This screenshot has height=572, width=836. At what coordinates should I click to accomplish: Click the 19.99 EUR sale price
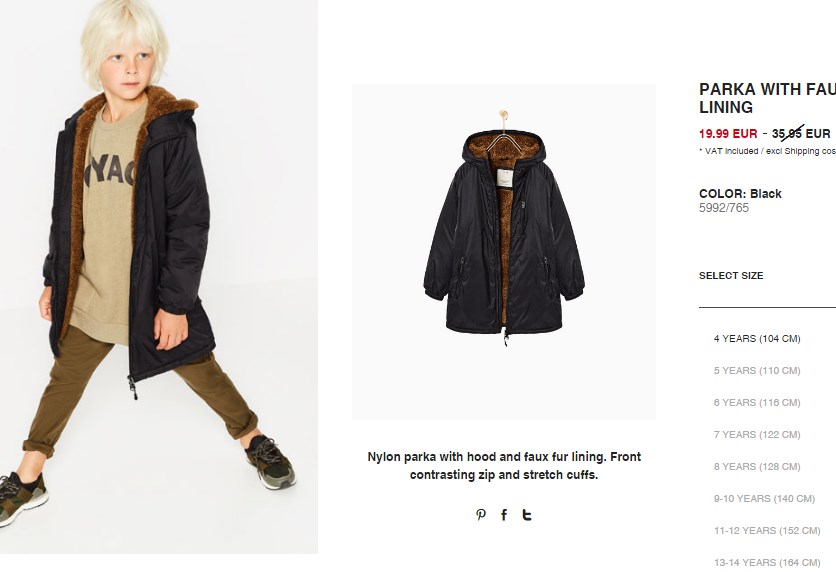coord(728,133)
